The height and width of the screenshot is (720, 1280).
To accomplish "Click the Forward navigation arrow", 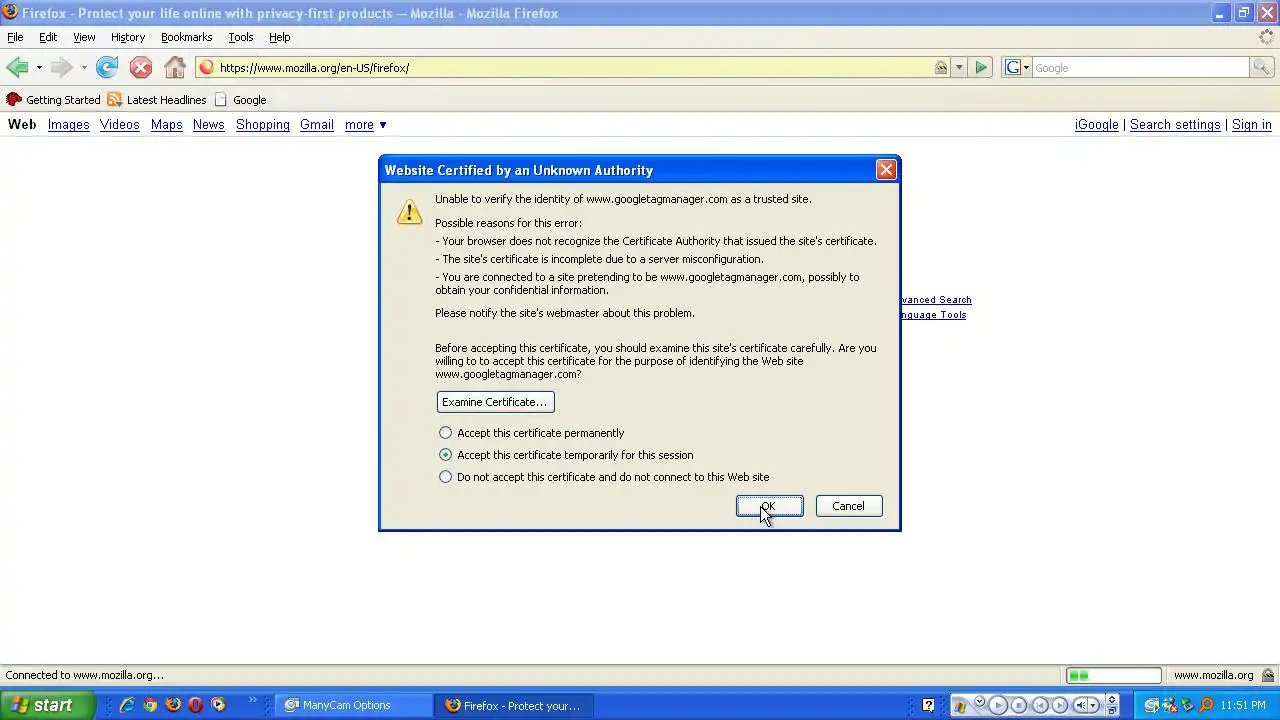I will pos(62,67).
